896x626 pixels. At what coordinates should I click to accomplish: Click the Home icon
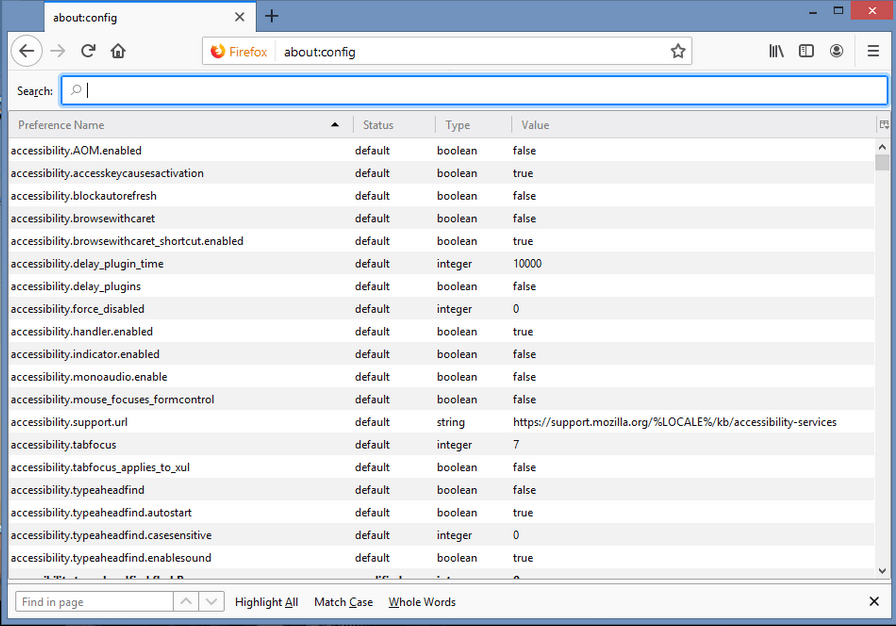pos(117,50)
